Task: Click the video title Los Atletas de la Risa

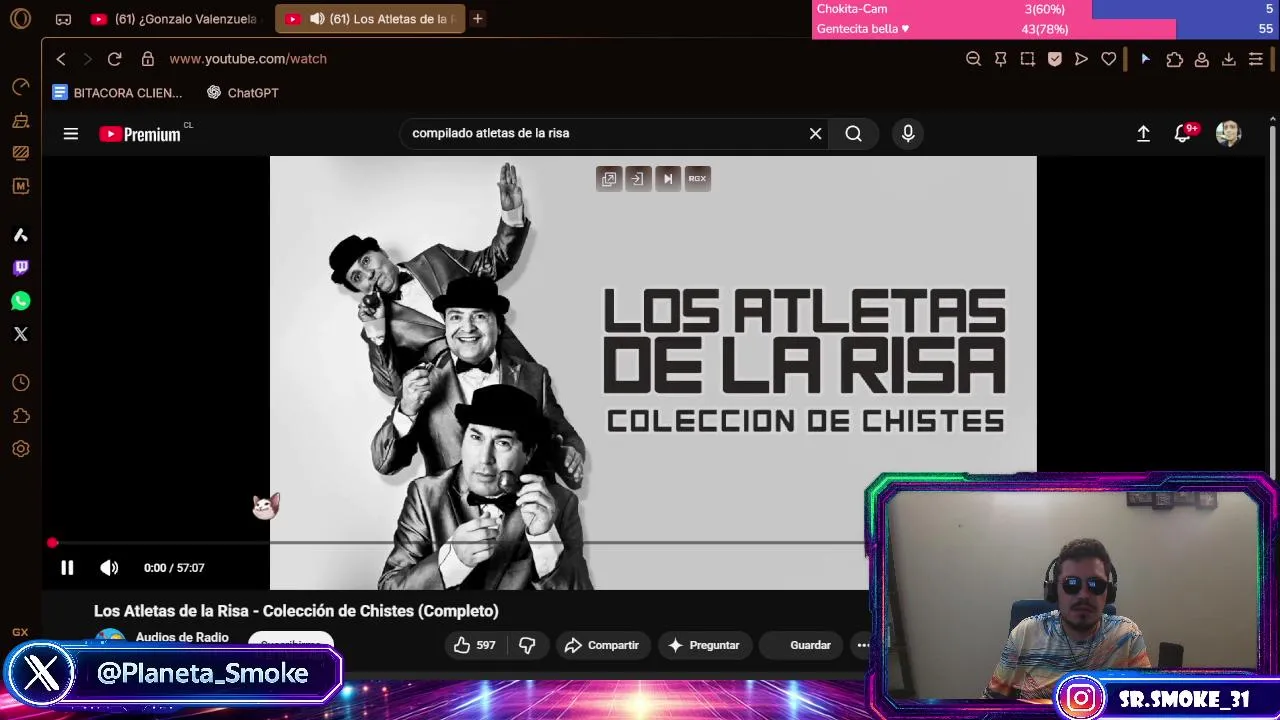Action: click(296, 611)
